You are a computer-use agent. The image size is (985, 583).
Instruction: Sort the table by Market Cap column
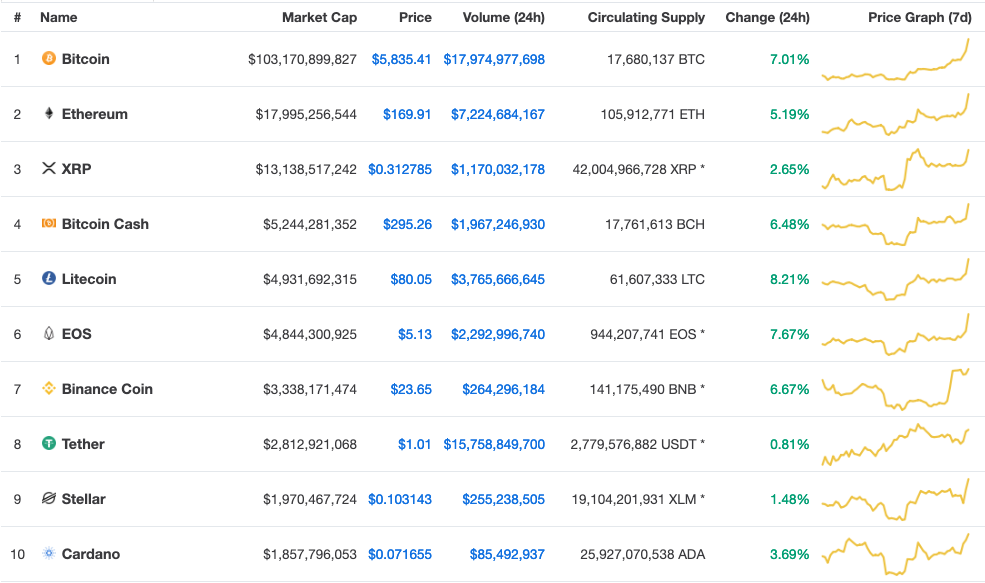319,18
